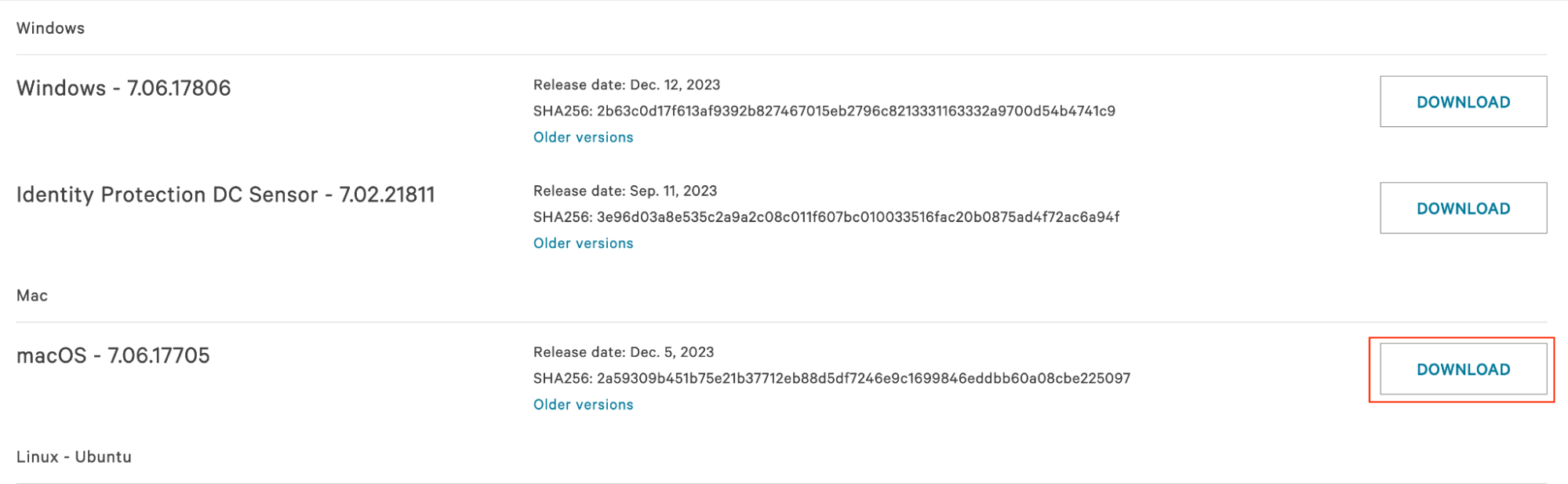Click the SHA256 hash starting with 2a59309b
The image size is (1568, 484).
coord(863,379)
